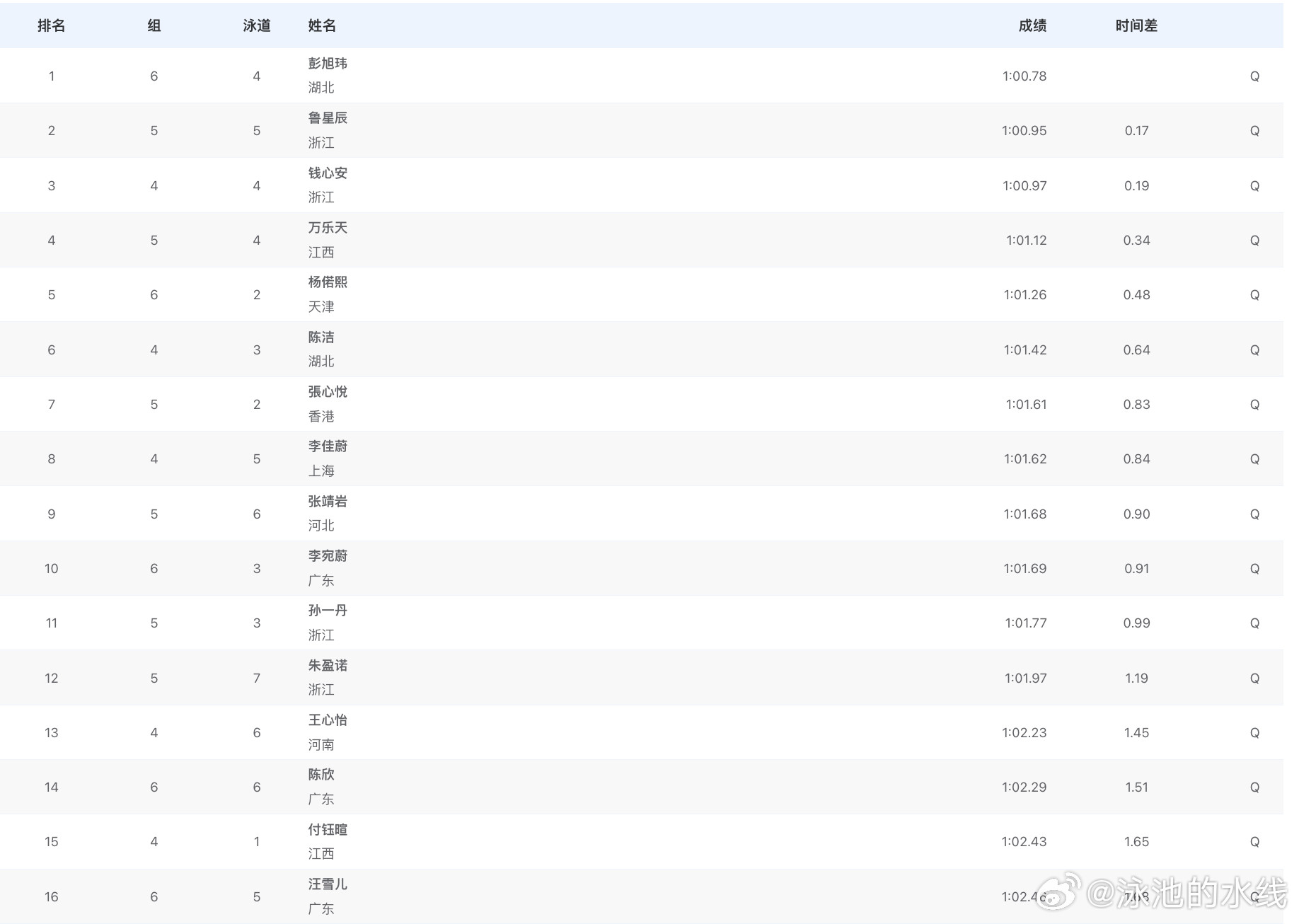The width and height of the screenshot is (1299, 924).
Task: Click the 组 column header
Action: [x=154, y=25]
